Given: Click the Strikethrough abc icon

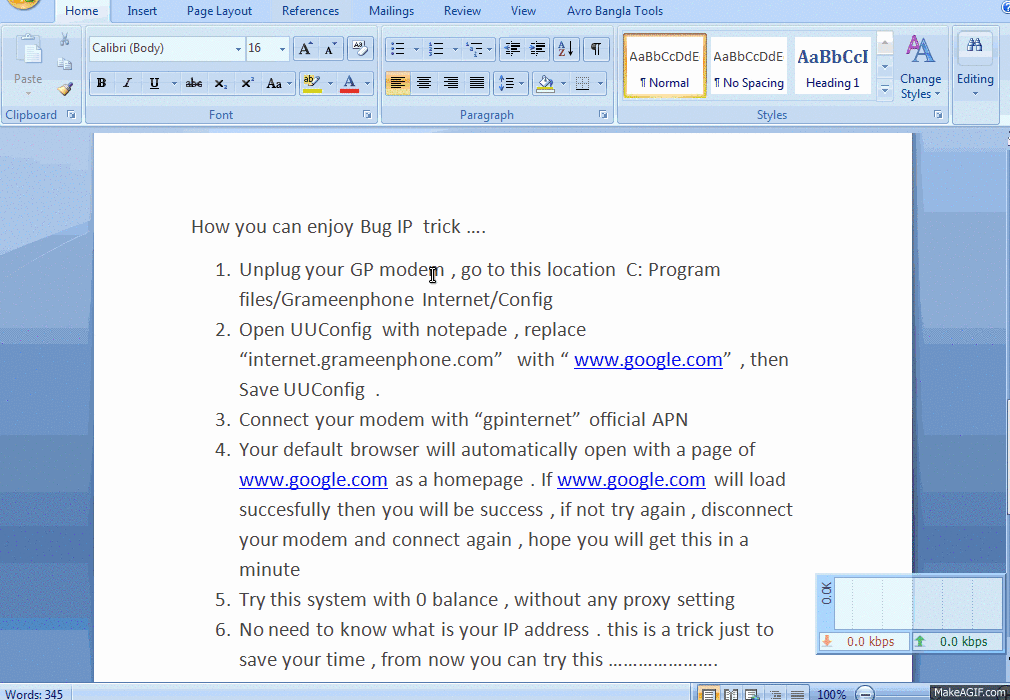Looking at the screenshot, I should pos(193,83).
